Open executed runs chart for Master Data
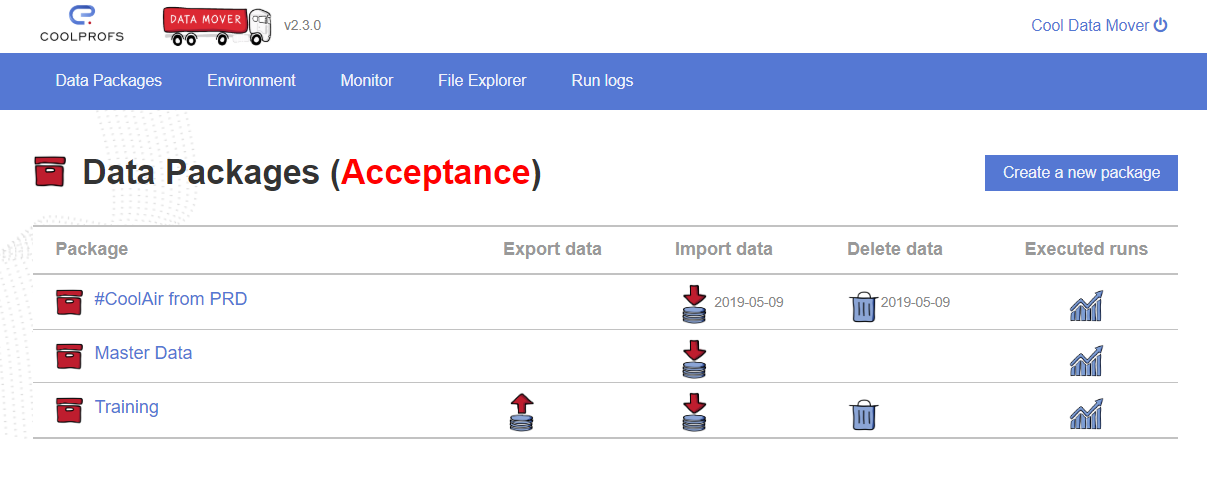This screenshot has width=1207, height=496. tap(1086, 360)
